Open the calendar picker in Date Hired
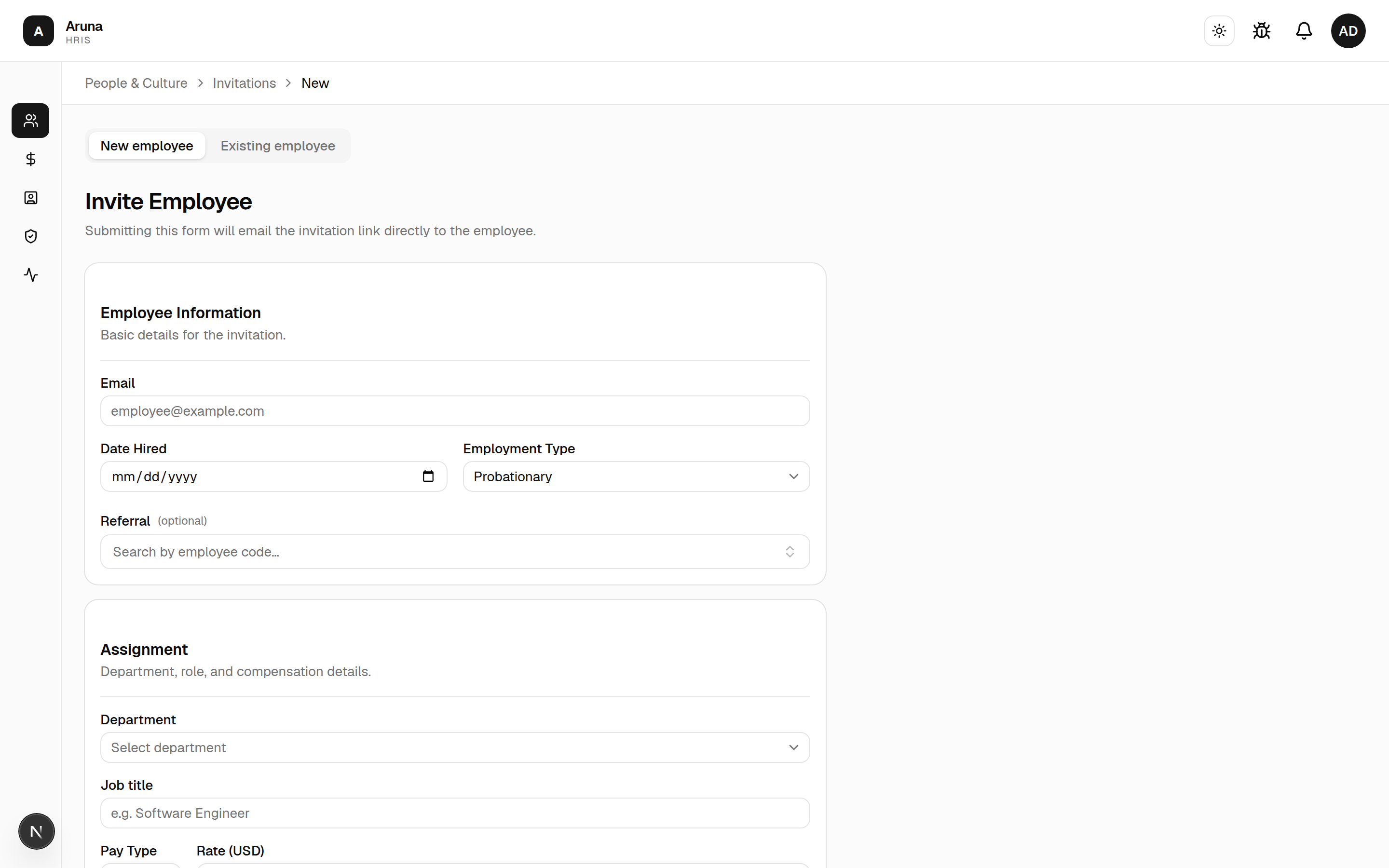 (428, 476)
